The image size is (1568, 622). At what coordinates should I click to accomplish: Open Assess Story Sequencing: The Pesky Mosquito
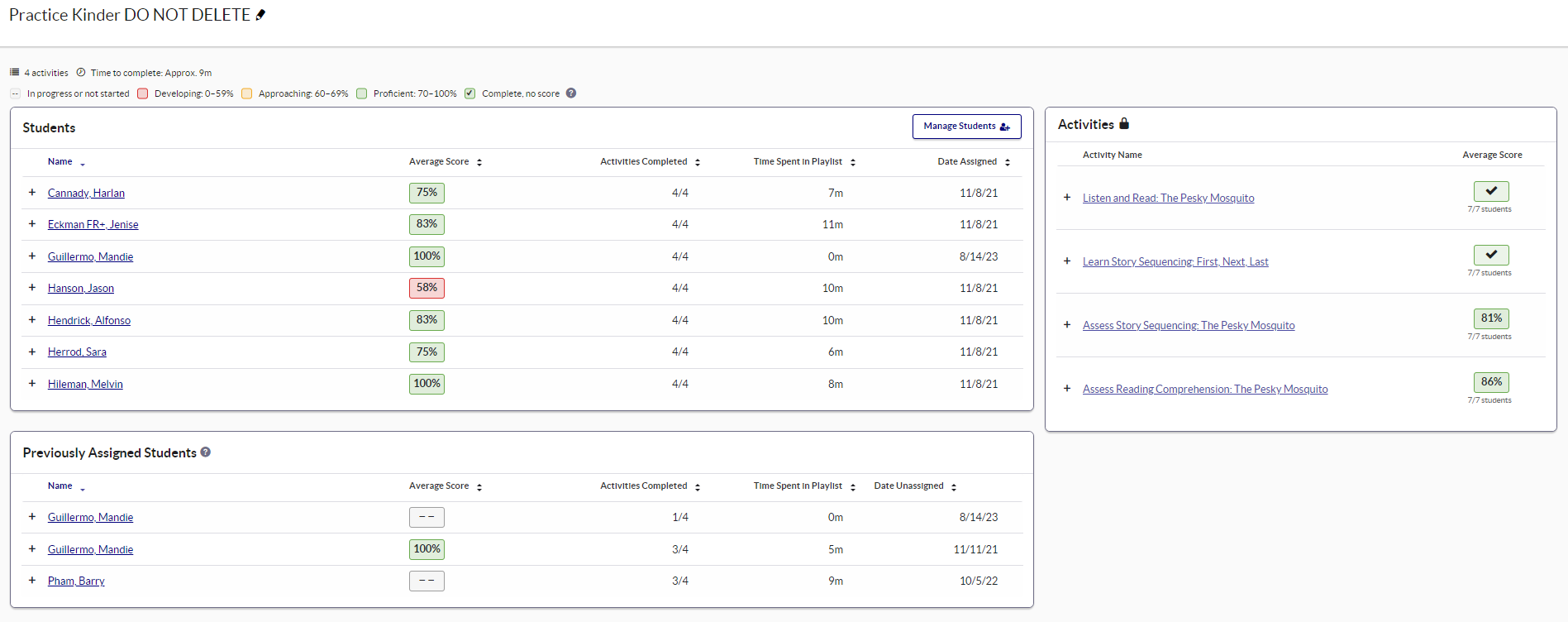[x=1189, y=325]
